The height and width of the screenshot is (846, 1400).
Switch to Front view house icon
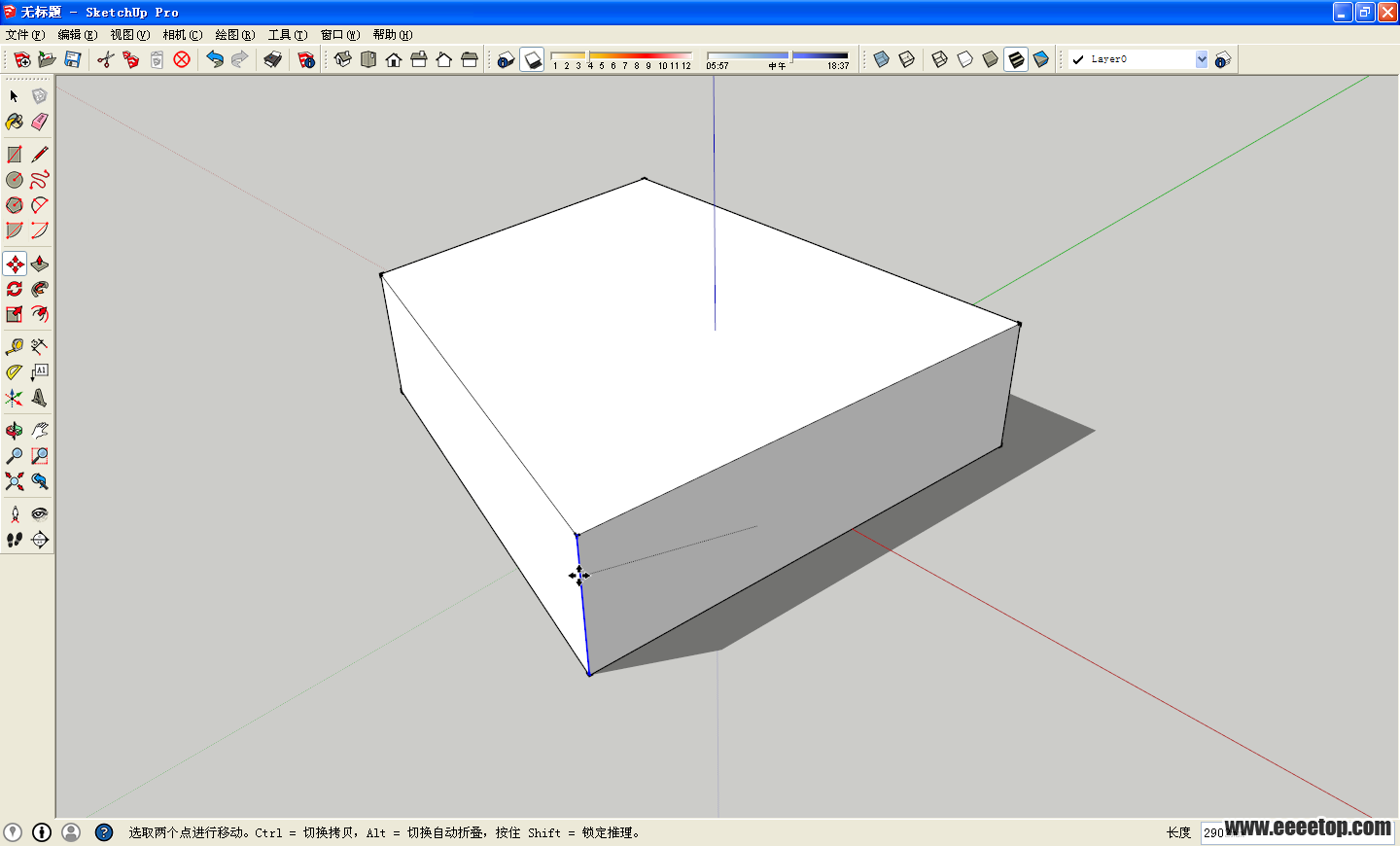pos(394,59)
